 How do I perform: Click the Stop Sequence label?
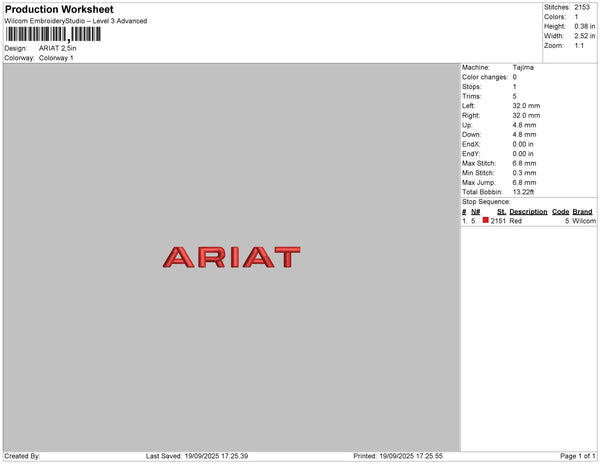[486, 202]
